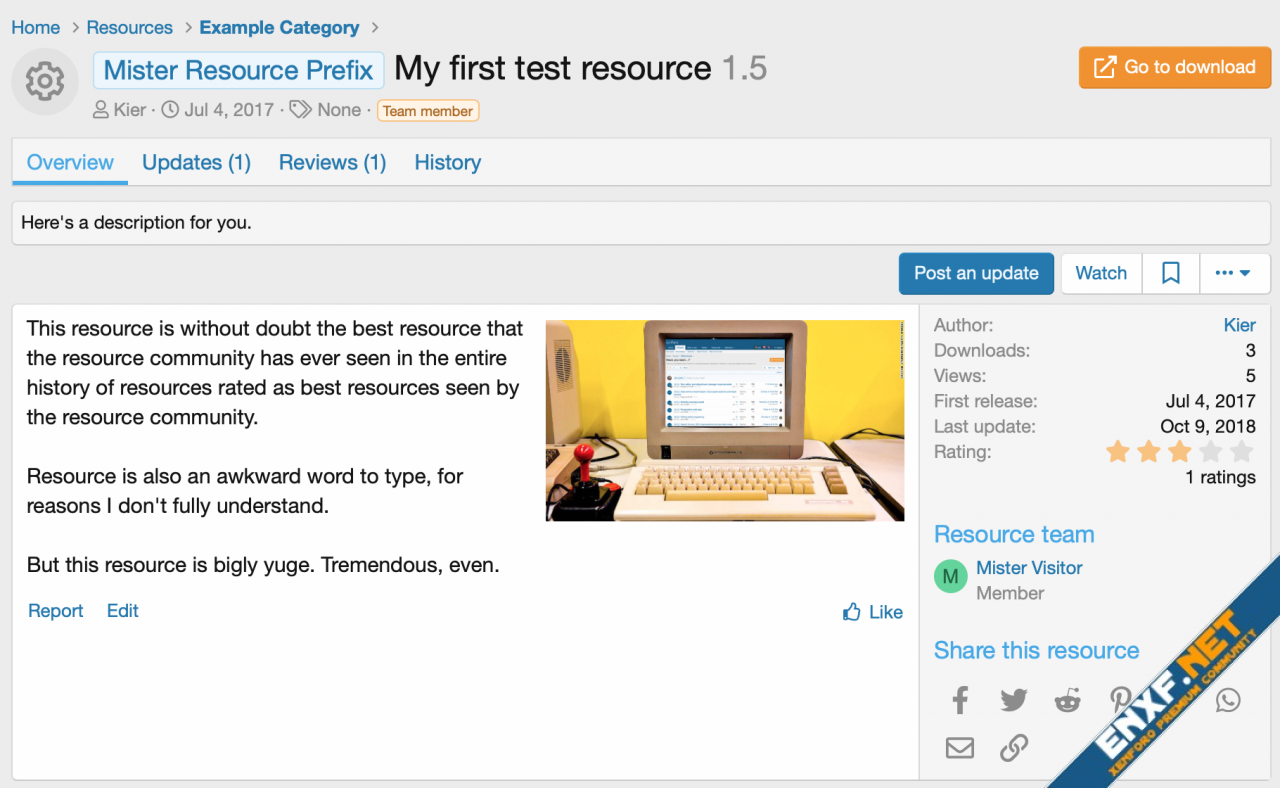Open author Kier's profile link
The height and width of the screenshot is (788, 1280).
pyautogui.click(x=127, y=110)
